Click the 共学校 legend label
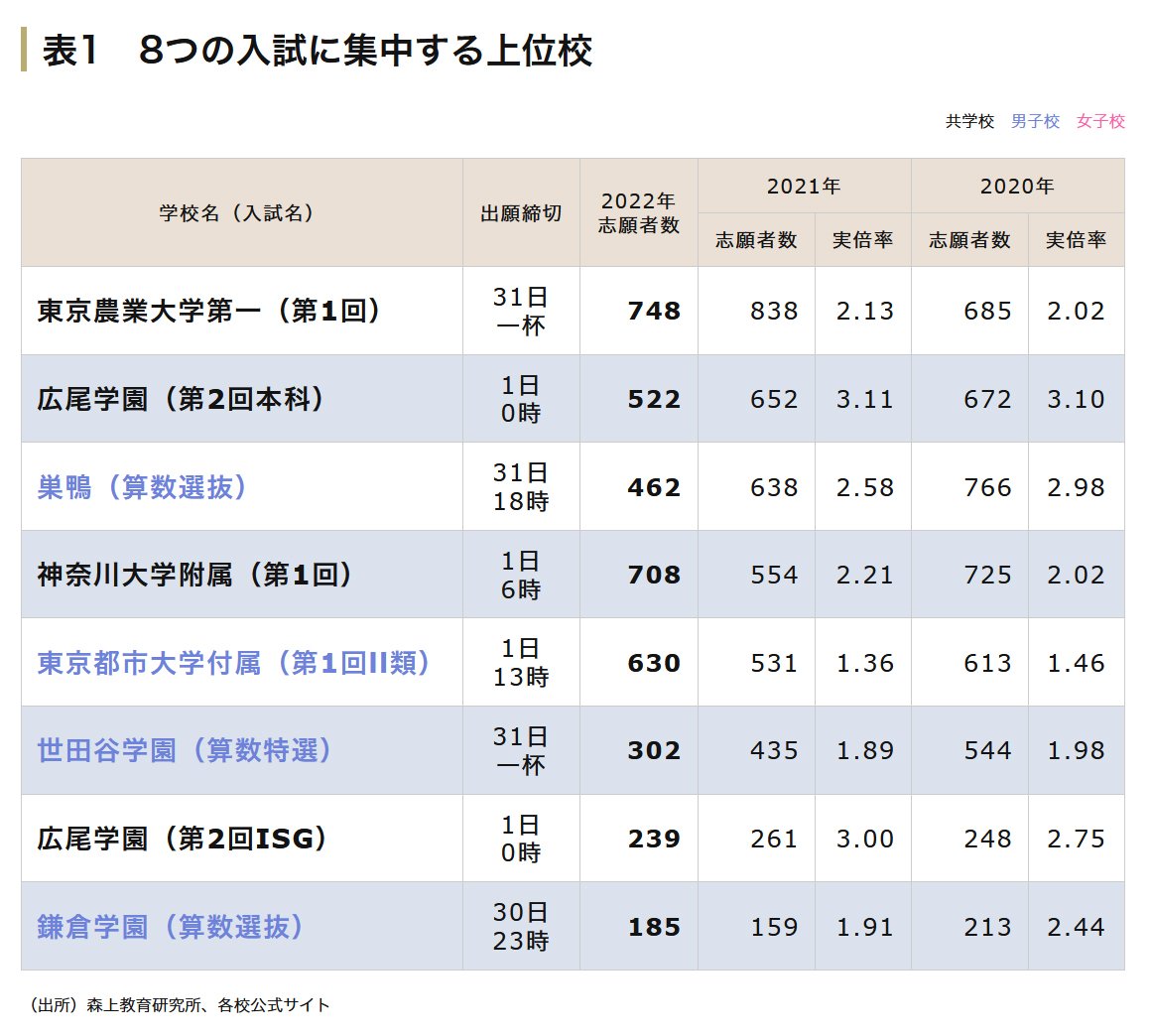The width and height of the screenshot is (1151, 1036). (969, 121)
